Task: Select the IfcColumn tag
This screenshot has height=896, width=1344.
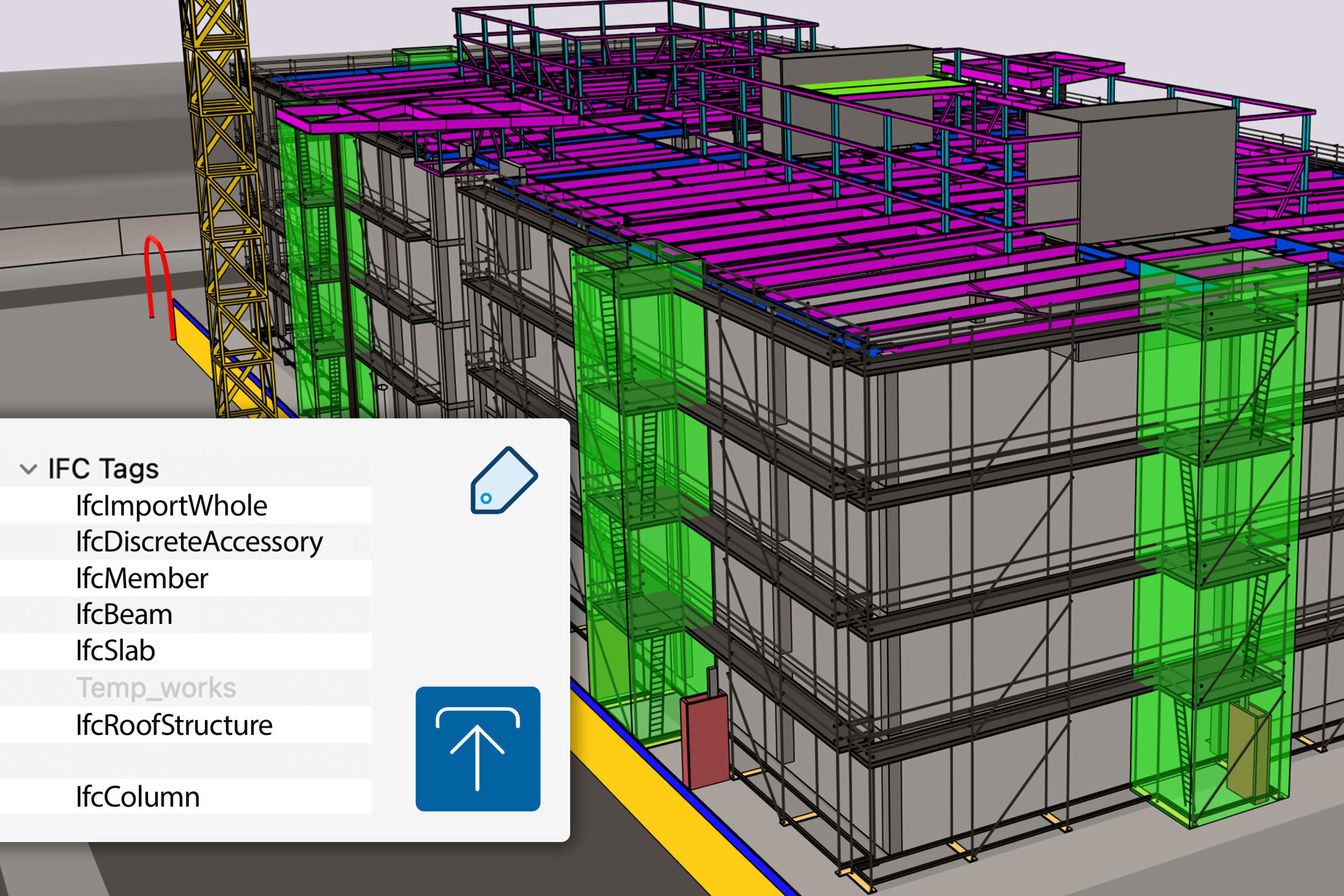Action: point(138,797)
